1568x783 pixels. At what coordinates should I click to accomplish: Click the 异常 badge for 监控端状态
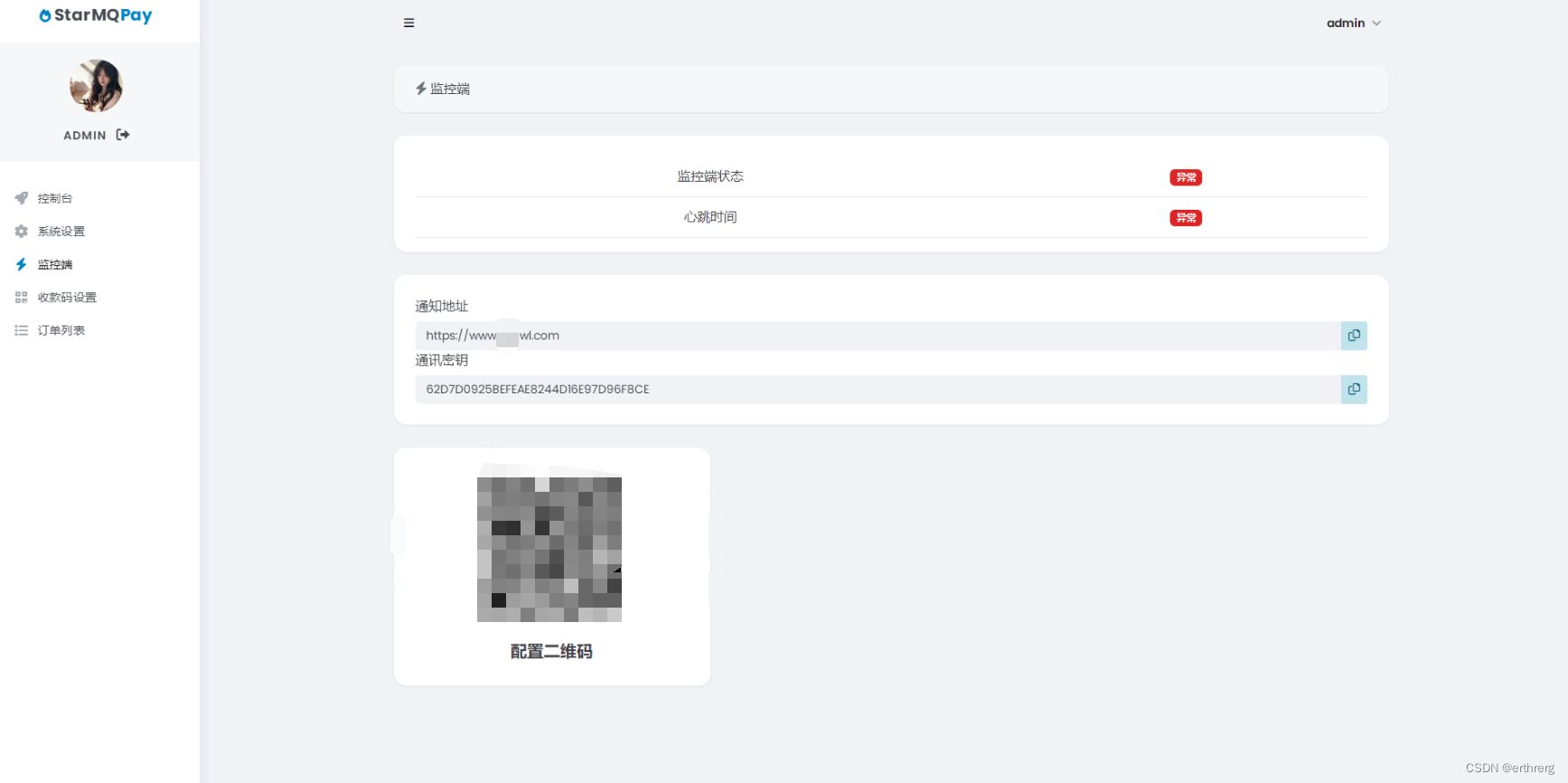click(x=1186, y=177)
